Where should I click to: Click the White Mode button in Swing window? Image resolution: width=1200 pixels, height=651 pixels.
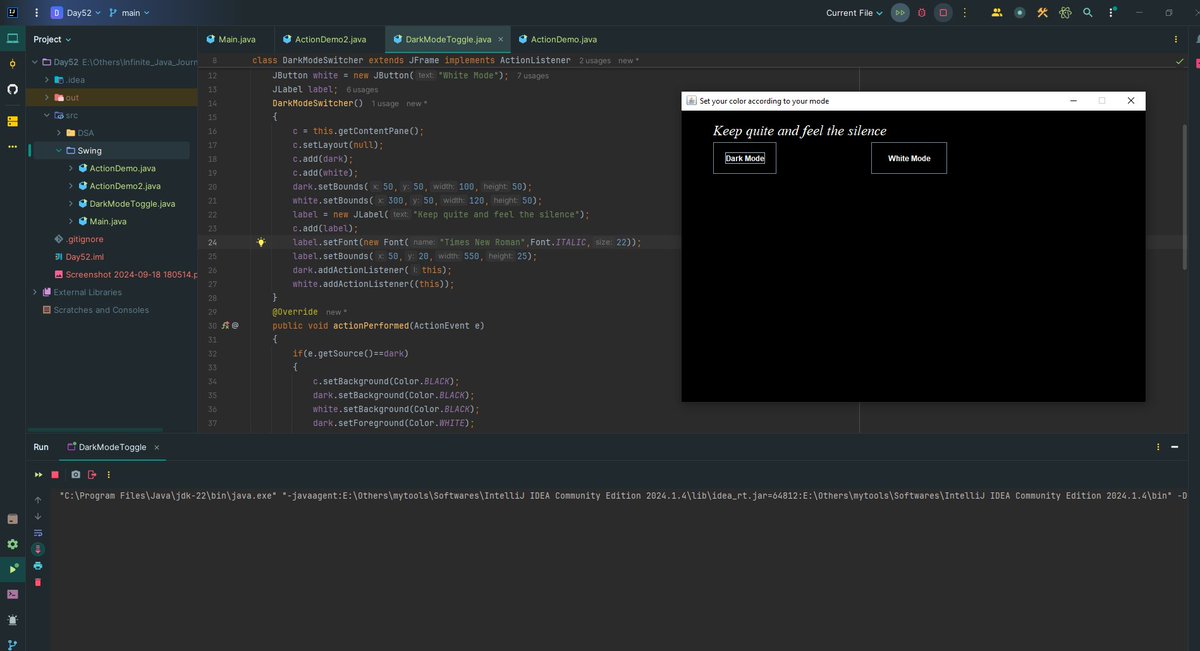(x=909, y=158)
